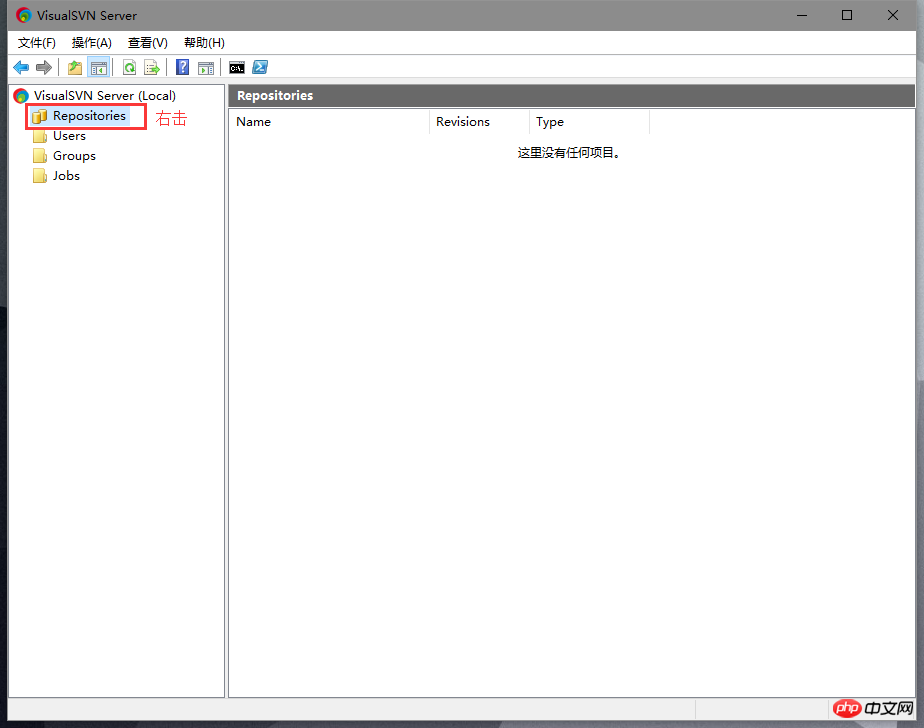
Task: Toggle the show/hide action pane icon
Action: [206, 68]
